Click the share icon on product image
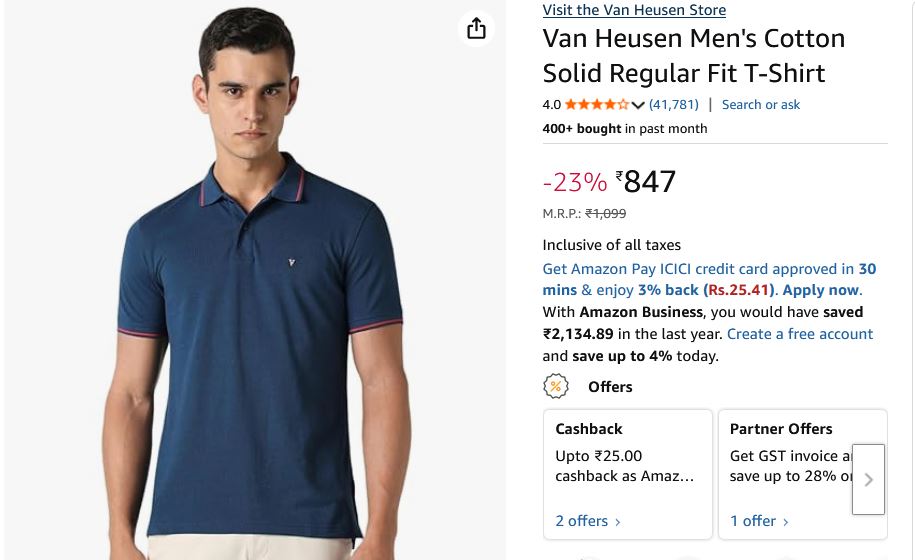915x560 pixels. 477,28
